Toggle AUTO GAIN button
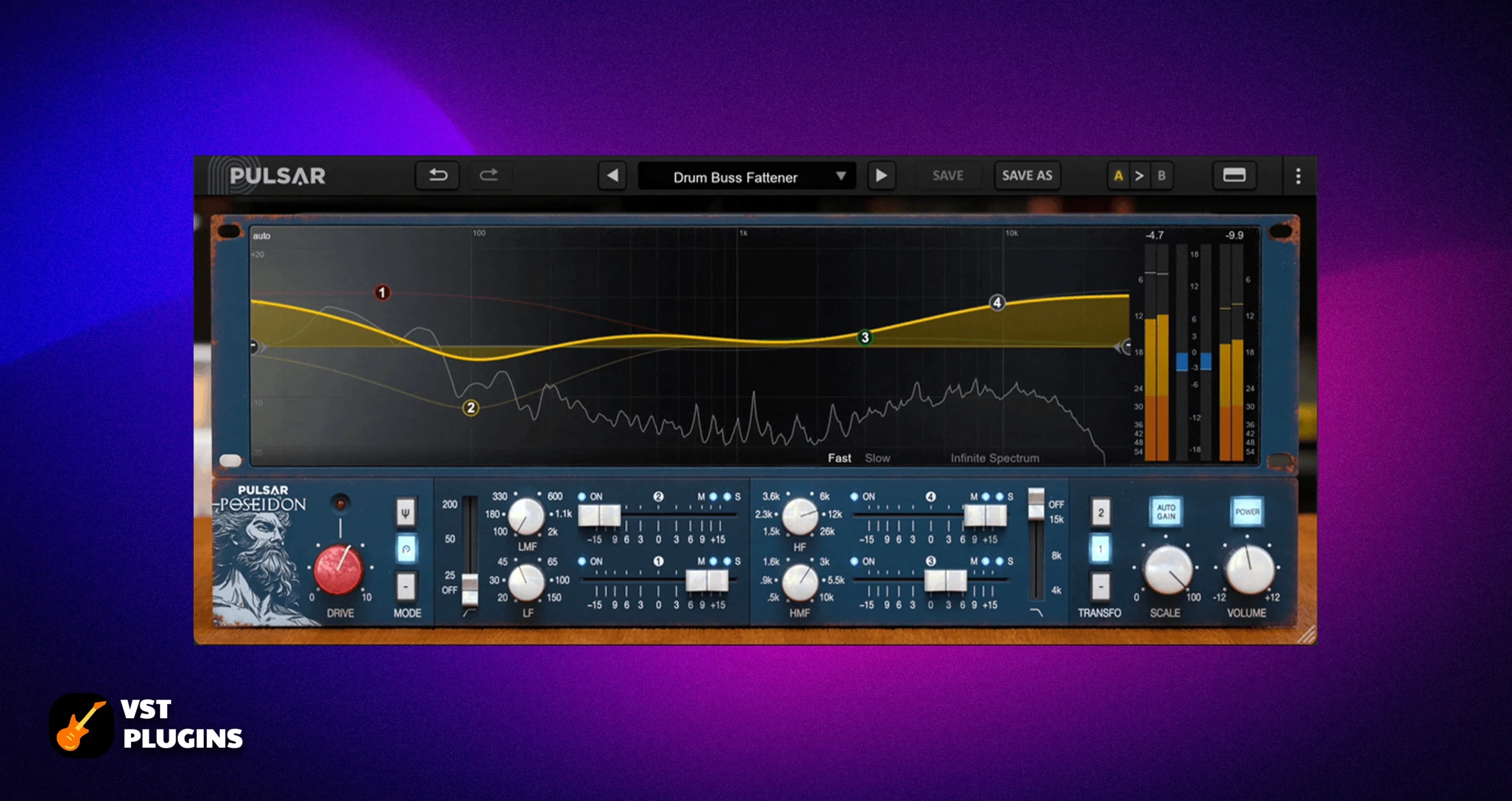Image resolution: width=1512 pixels, height=801 pixels. (x=1166, y=512)
